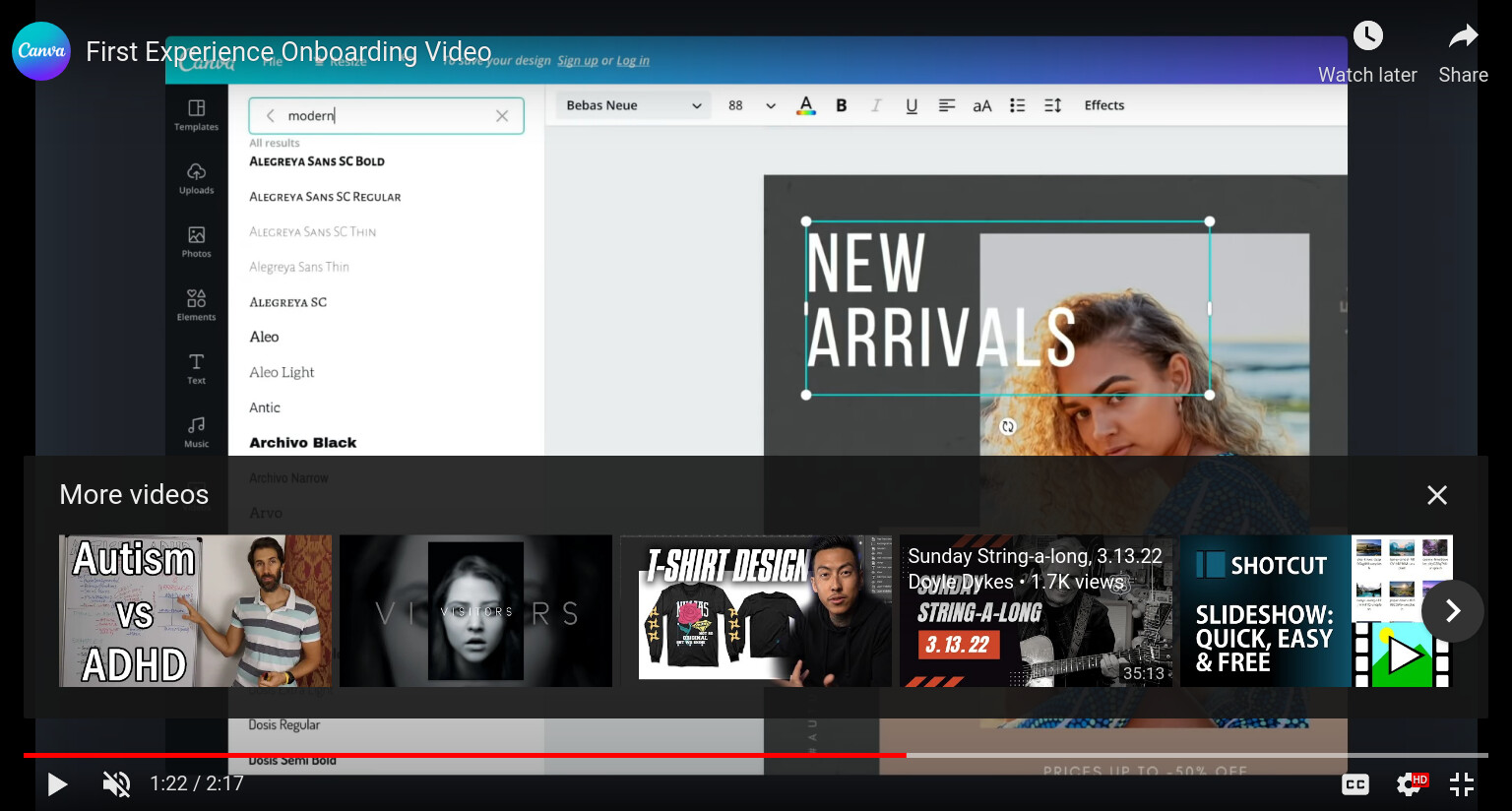The image size is (1512, 811).
Task: Click the uppercase aA icon
Action: (982, 105)
